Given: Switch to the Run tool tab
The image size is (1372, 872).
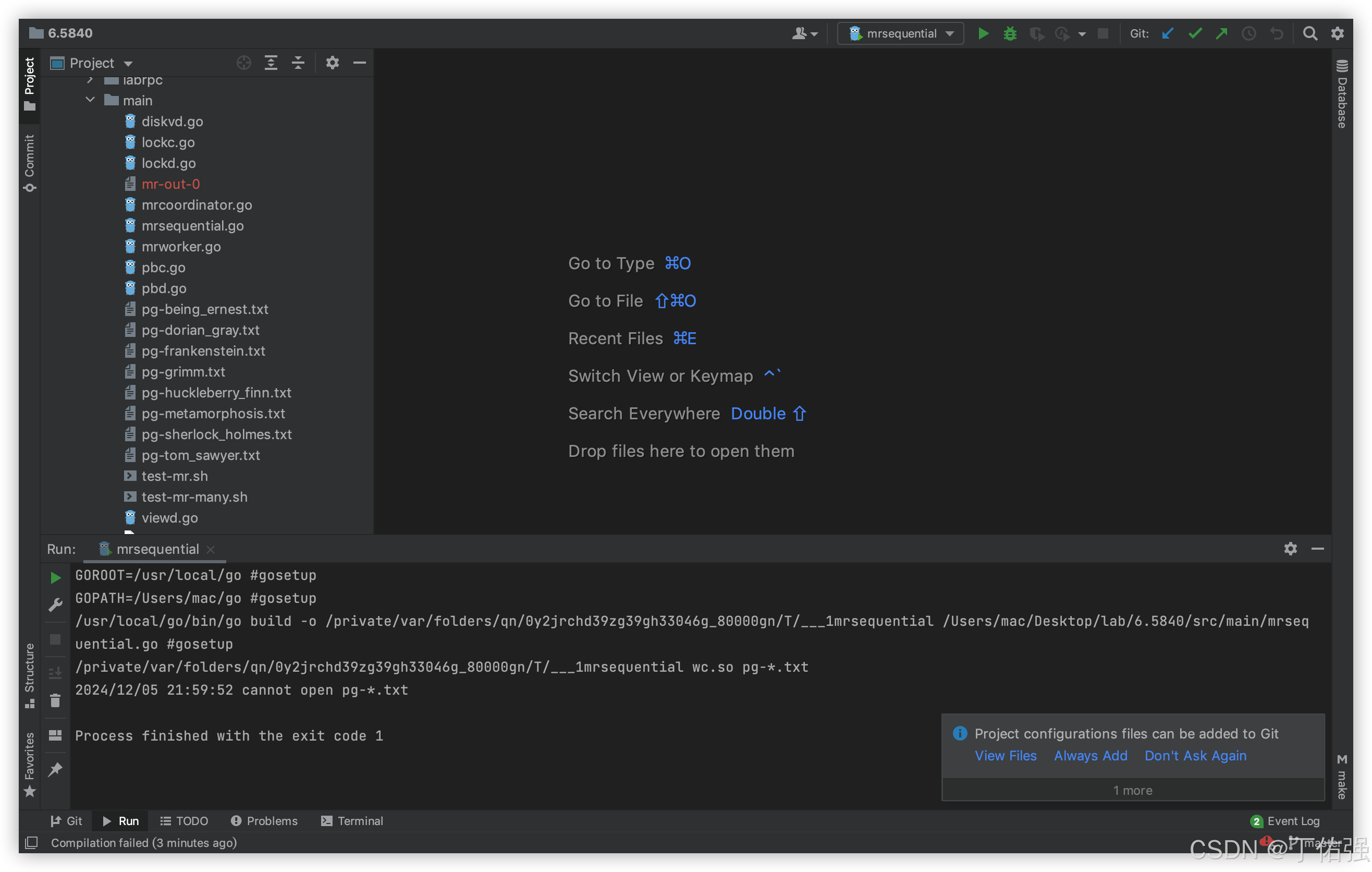Looking at the screenshot, I should pos(121,821).
